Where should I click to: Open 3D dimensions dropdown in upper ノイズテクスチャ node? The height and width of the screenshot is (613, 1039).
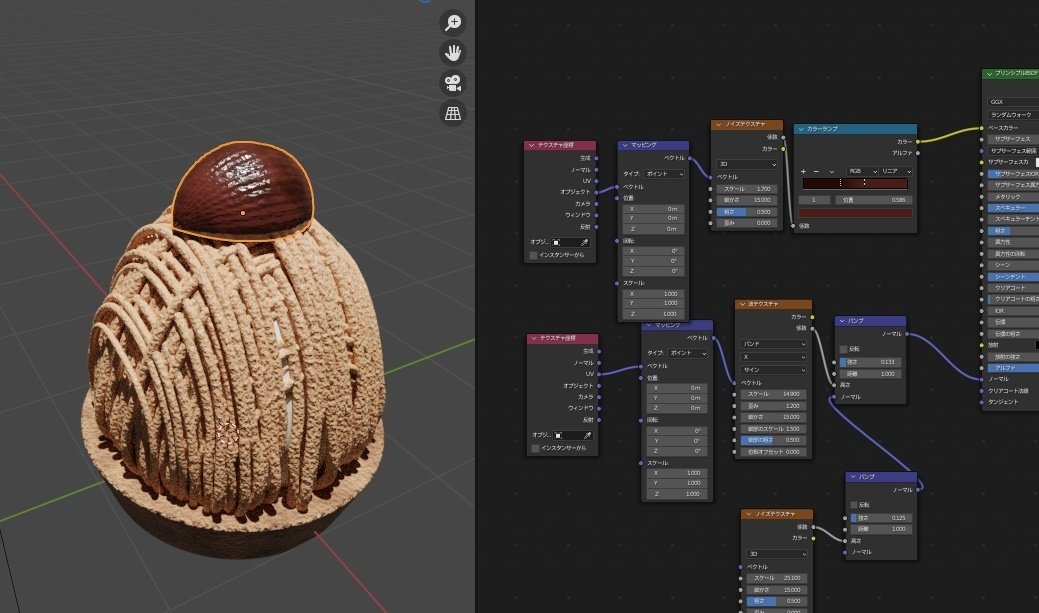[747, 164]
